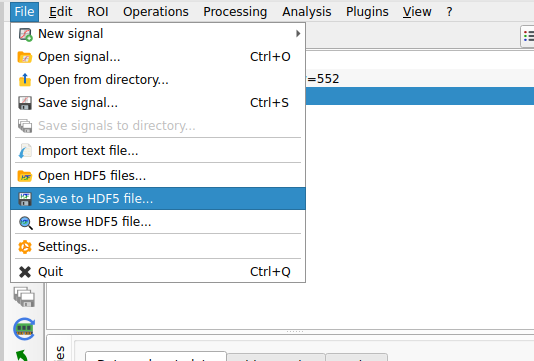
Task: Click the Browse HDF5 magnifier icon
Action: [26, 222]
